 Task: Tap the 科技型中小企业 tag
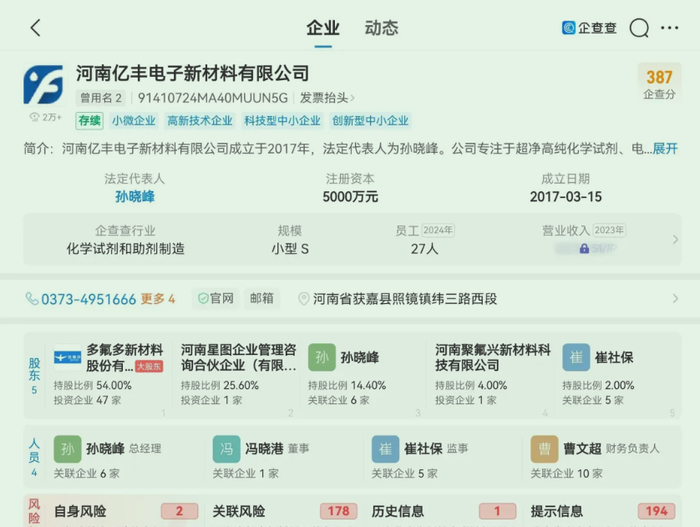point(282,121)
